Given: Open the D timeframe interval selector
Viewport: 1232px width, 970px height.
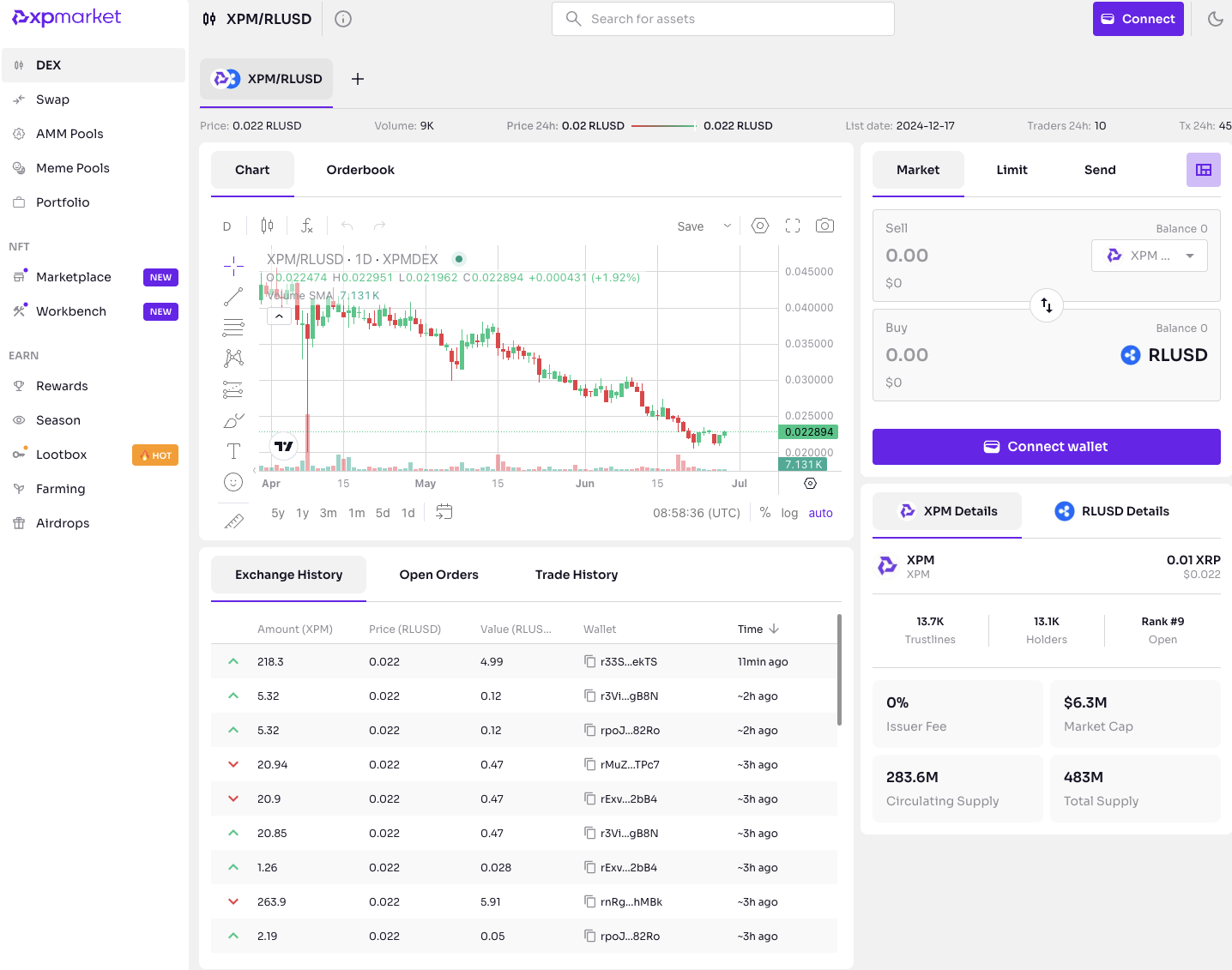Looking at the screenshot, I should click(x=226, y=226).
